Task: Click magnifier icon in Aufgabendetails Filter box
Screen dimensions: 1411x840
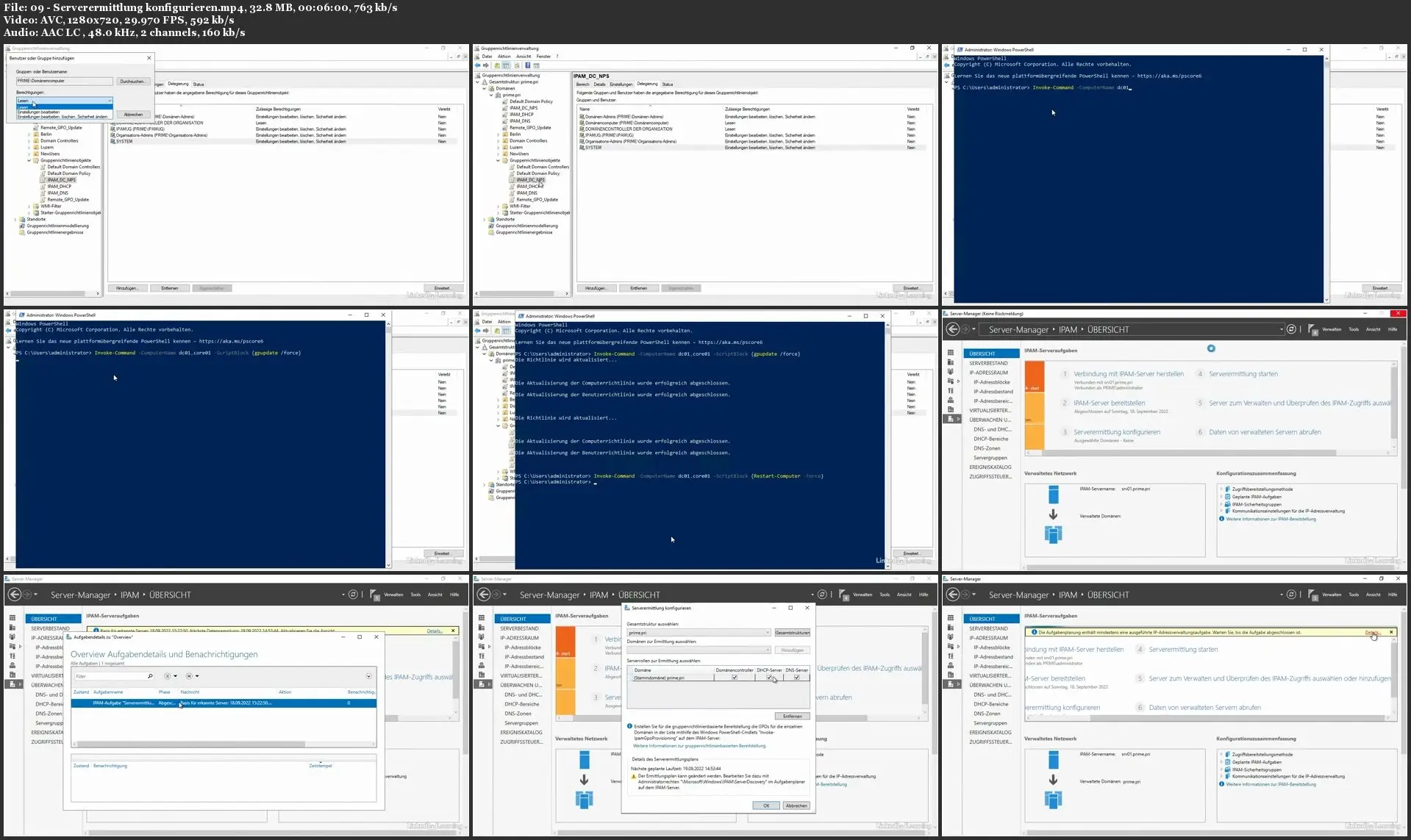Action: 150,676
